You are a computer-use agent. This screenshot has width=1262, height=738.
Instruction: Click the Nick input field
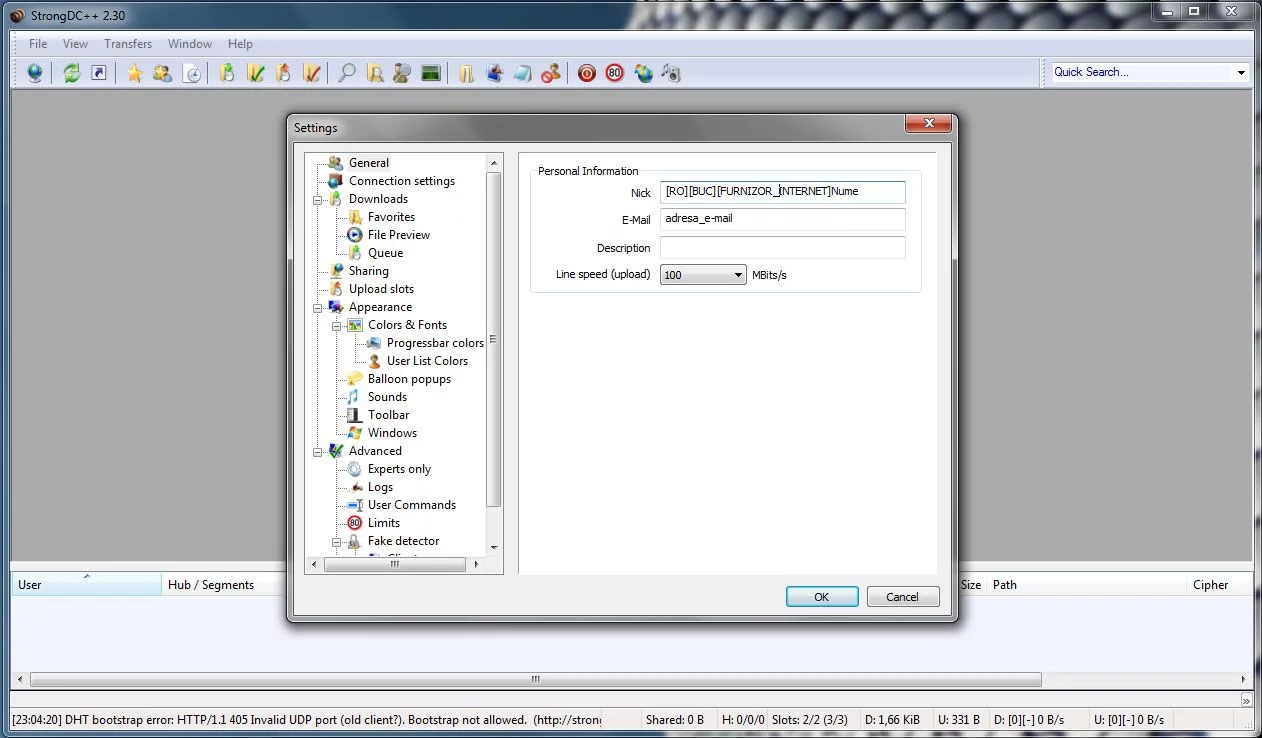click(x=783, y=192)
